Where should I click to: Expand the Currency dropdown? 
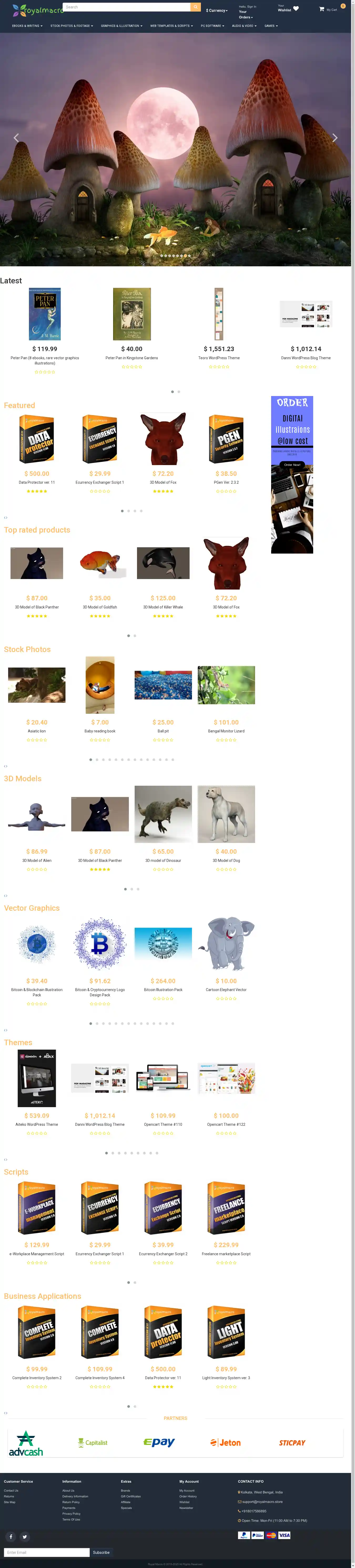click(216, 10)
